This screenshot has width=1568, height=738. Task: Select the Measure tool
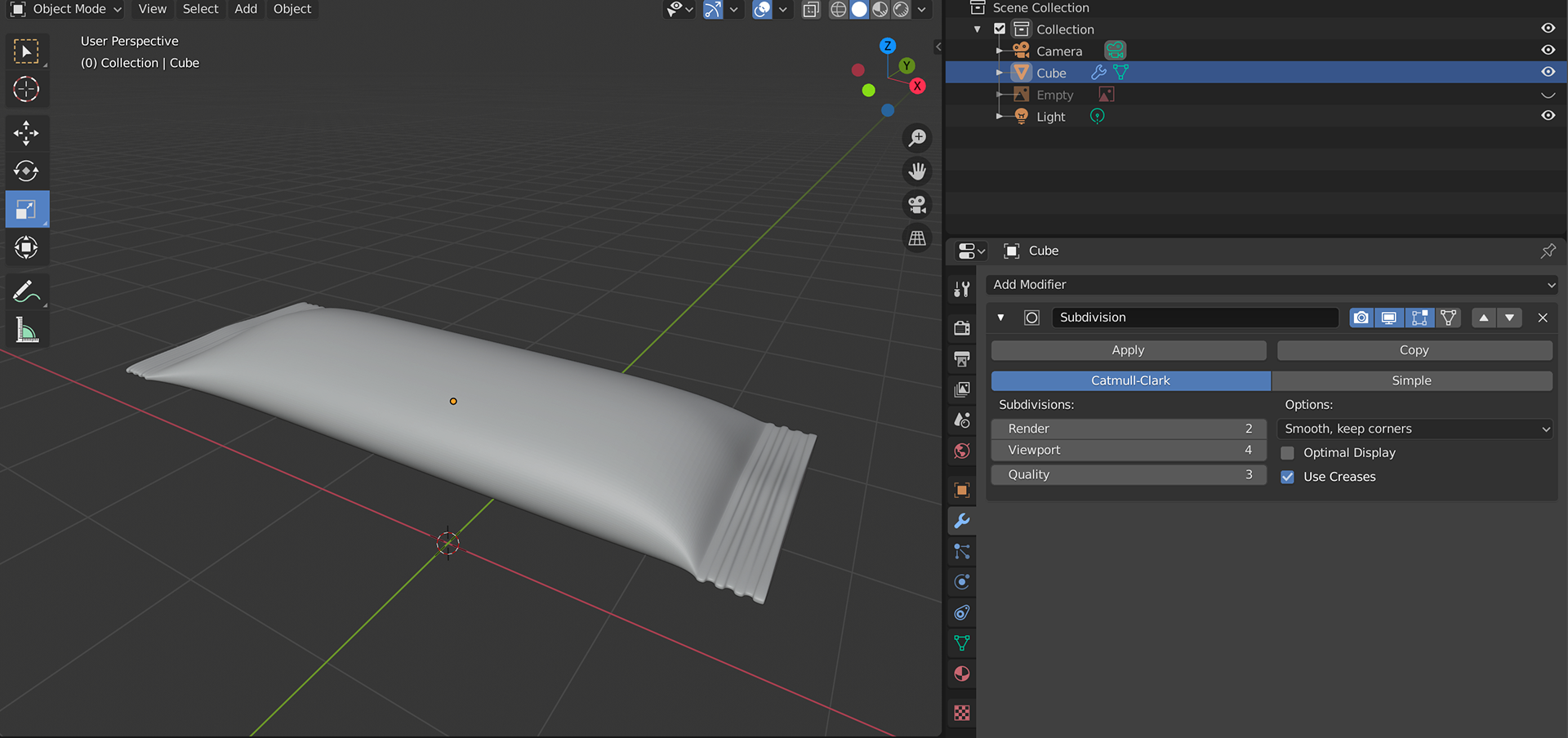tap(27, 330)
